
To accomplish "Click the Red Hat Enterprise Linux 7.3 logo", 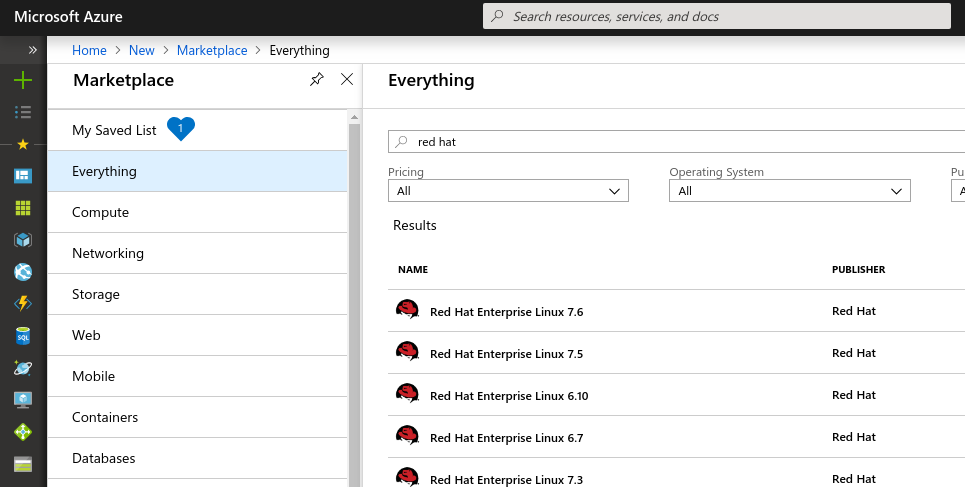I will coord(407,477).
